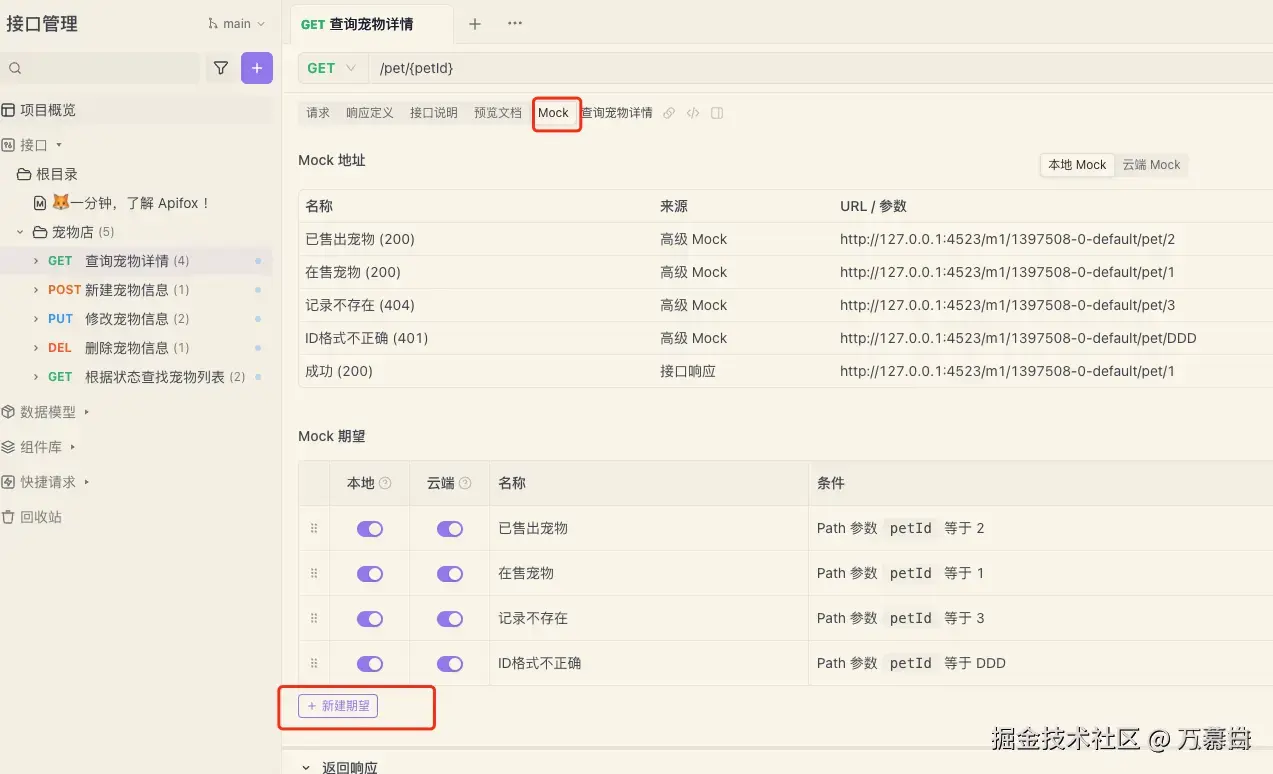Image resolution: width=1273 pixels, height=774 pixels.
Task: Open POST 新建宠物信息 endpoint
Action: coord(136,290)
